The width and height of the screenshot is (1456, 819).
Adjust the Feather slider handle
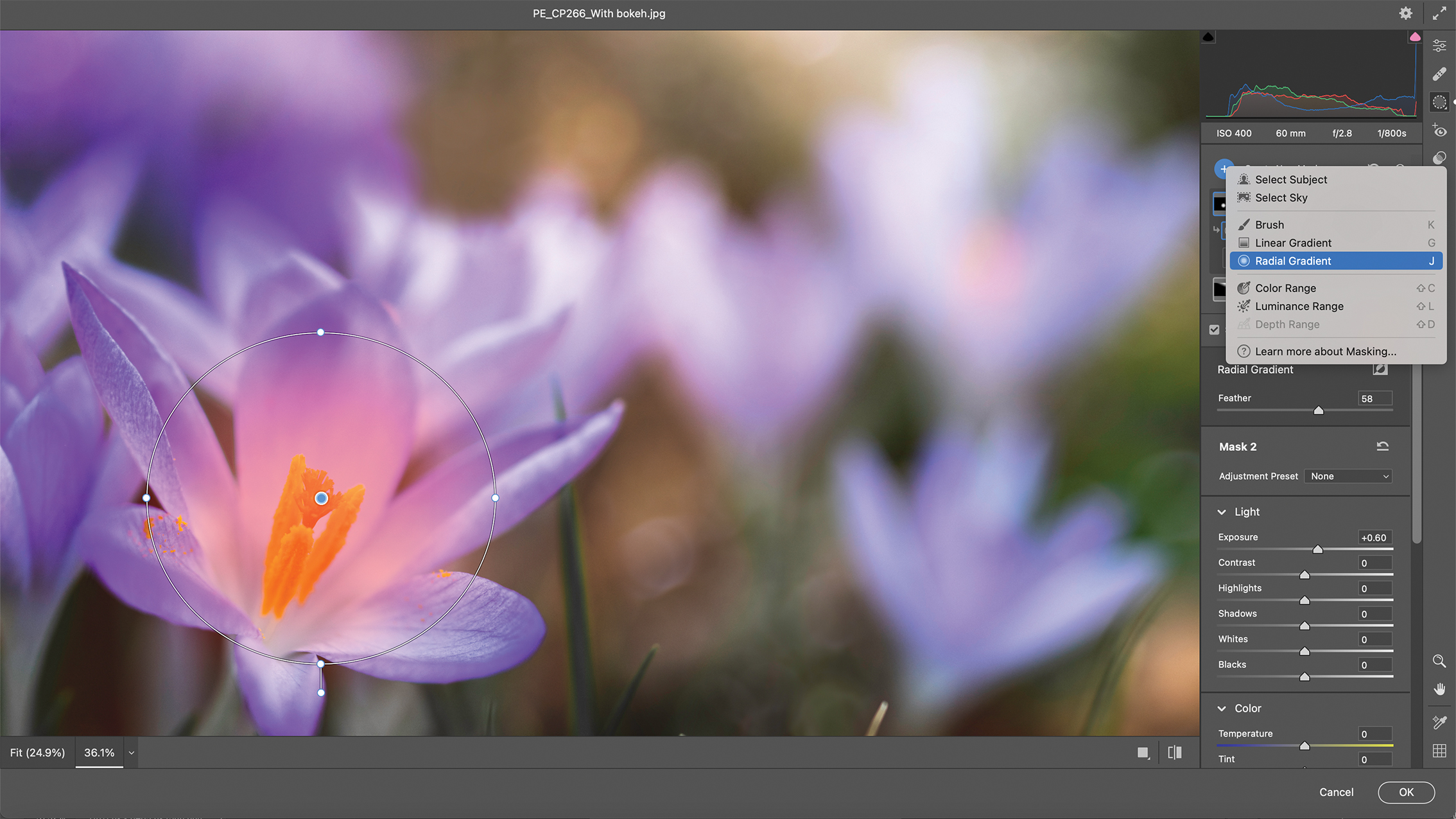[x=1319, y=410]
